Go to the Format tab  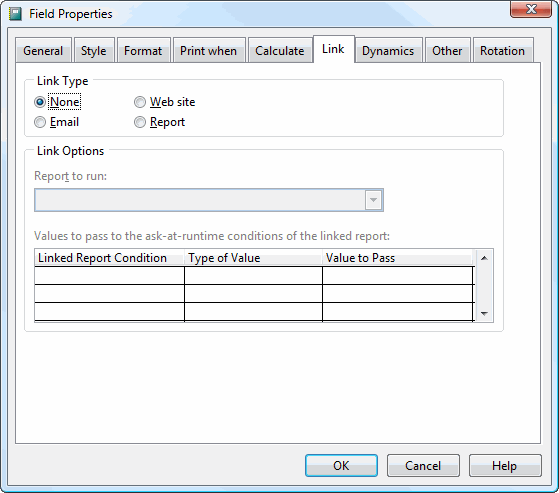click(x=143, y=51)
